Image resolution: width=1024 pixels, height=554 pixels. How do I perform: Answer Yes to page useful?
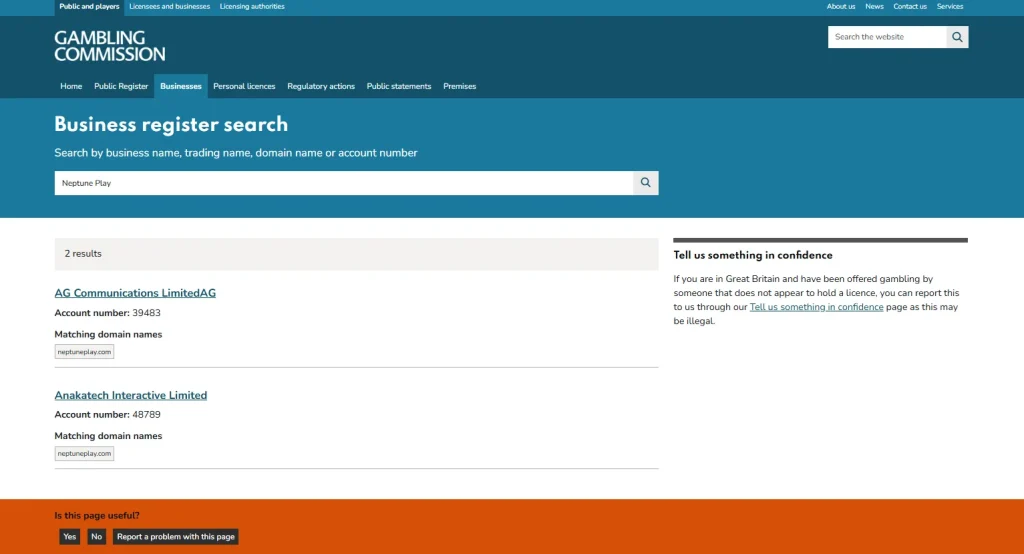(70, 536)
